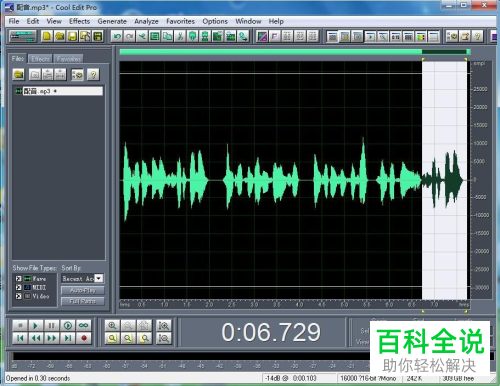Save the file using the floppy disk icon

coord(72,36)
